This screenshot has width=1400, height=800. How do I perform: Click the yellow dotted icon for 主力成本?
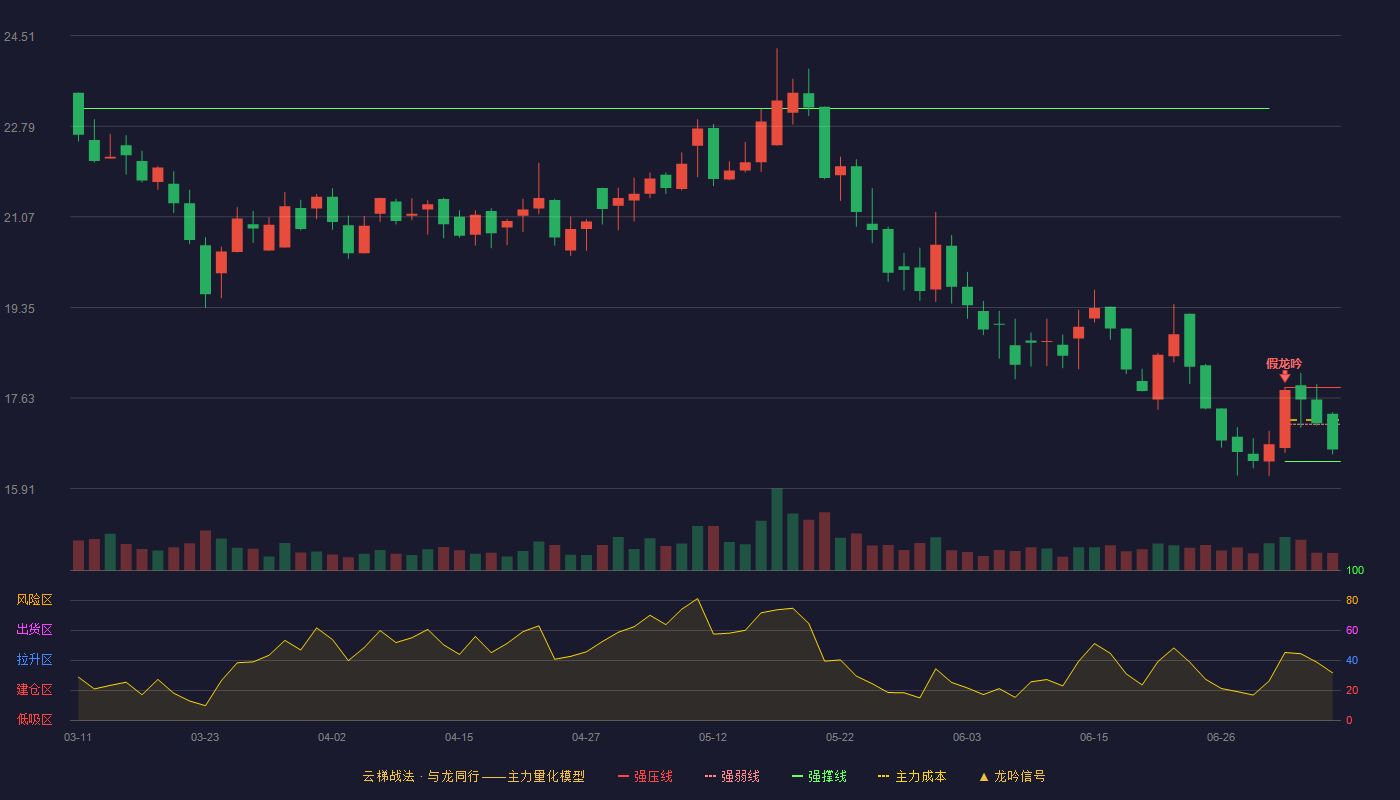[x=883, y=776]
